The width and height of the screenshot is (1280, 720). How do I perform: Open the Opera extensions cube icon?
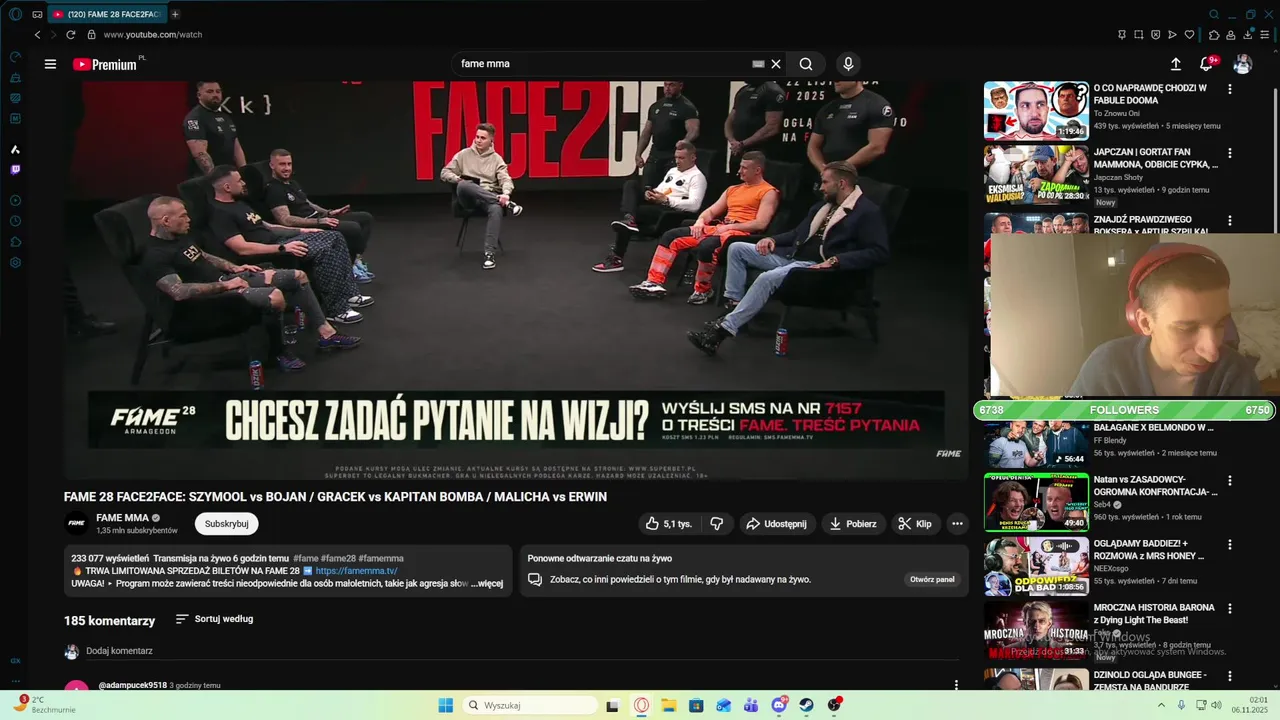1214,34
